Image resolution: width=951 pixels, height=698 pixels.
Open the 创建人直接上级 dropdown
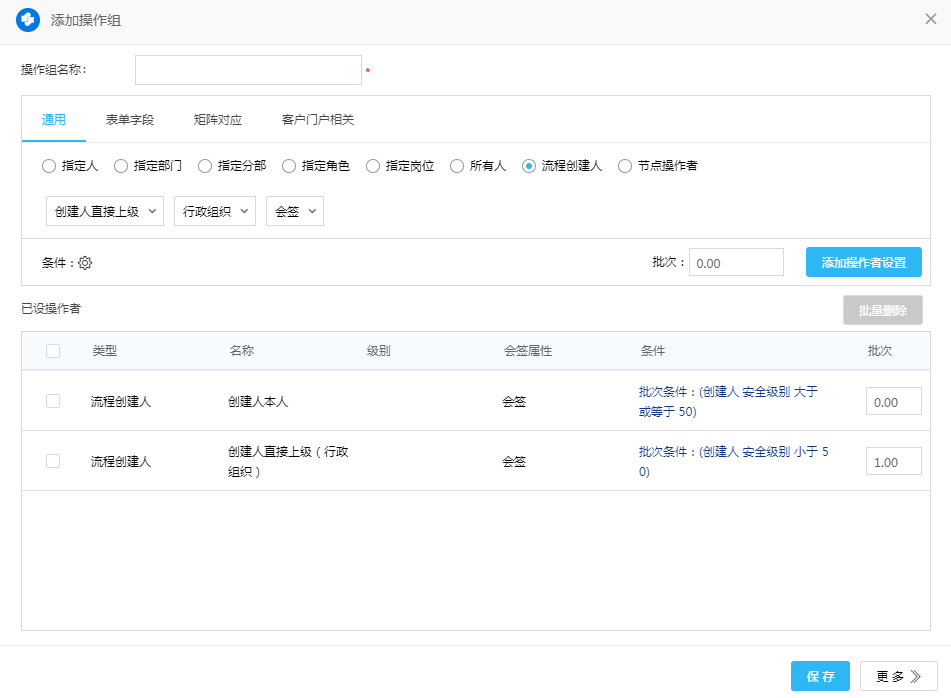coord(105,211)
